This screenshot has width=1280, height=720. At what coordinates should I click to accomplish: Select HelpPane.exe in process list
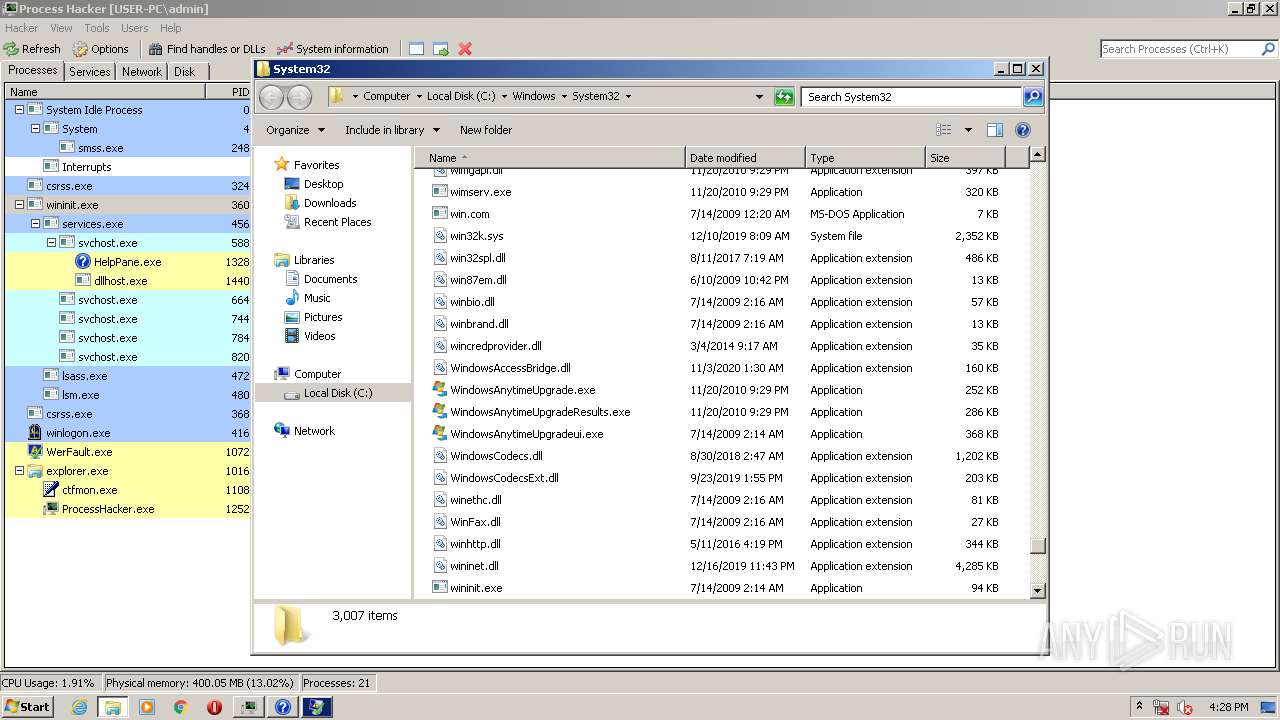127,262
